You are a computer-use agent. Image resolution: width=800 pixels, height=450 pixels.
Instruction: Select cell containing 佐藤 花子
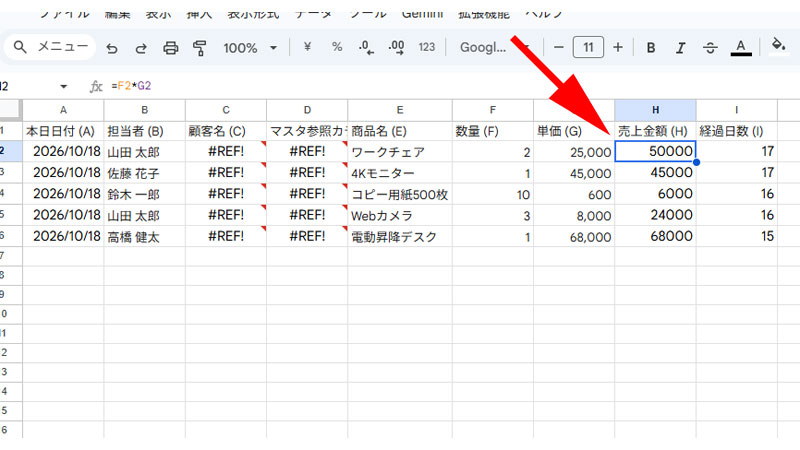(x=144, y=173)
